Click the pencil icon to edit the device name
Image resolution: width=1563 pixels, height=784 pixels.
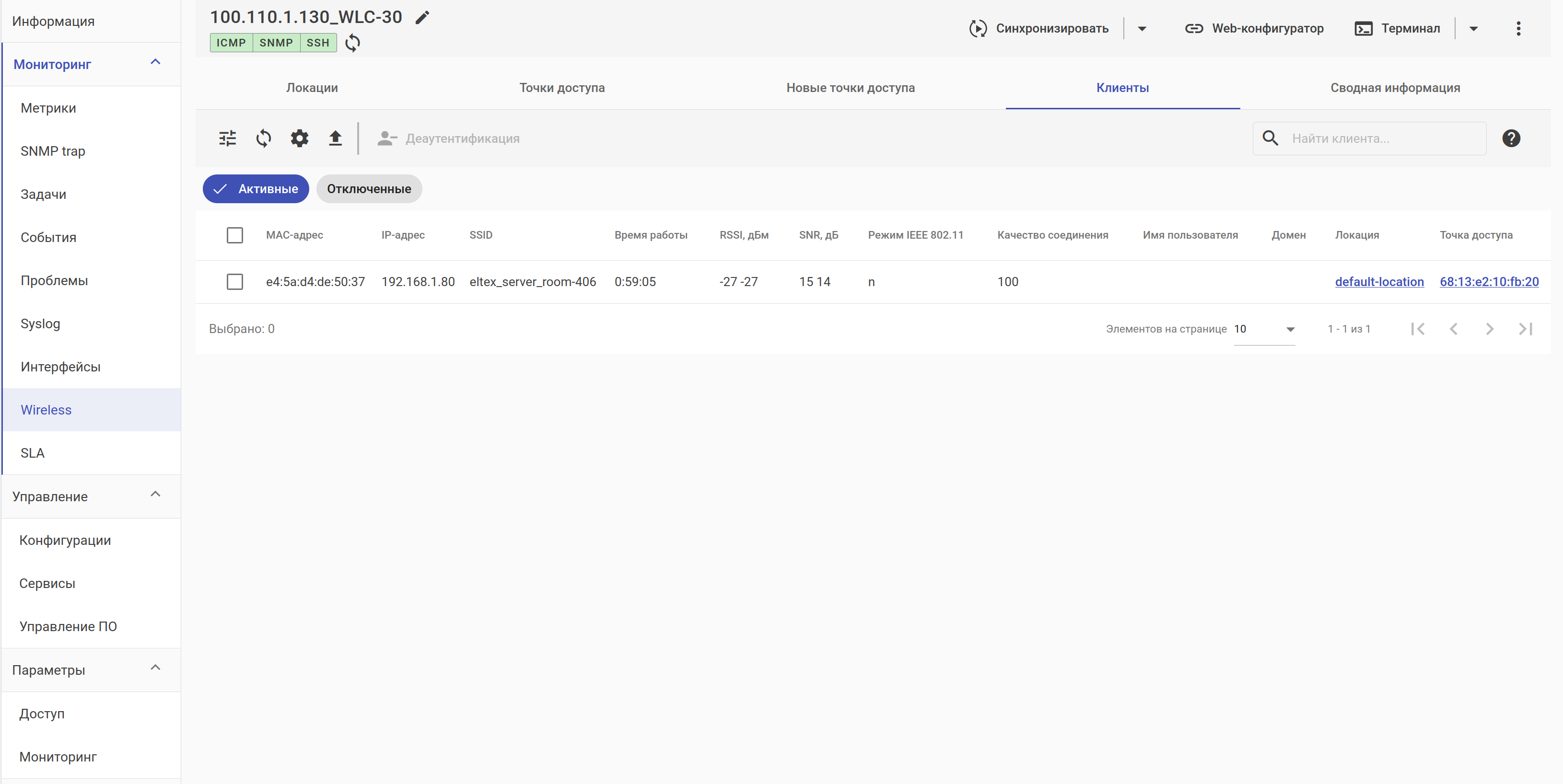coord(422,18)
